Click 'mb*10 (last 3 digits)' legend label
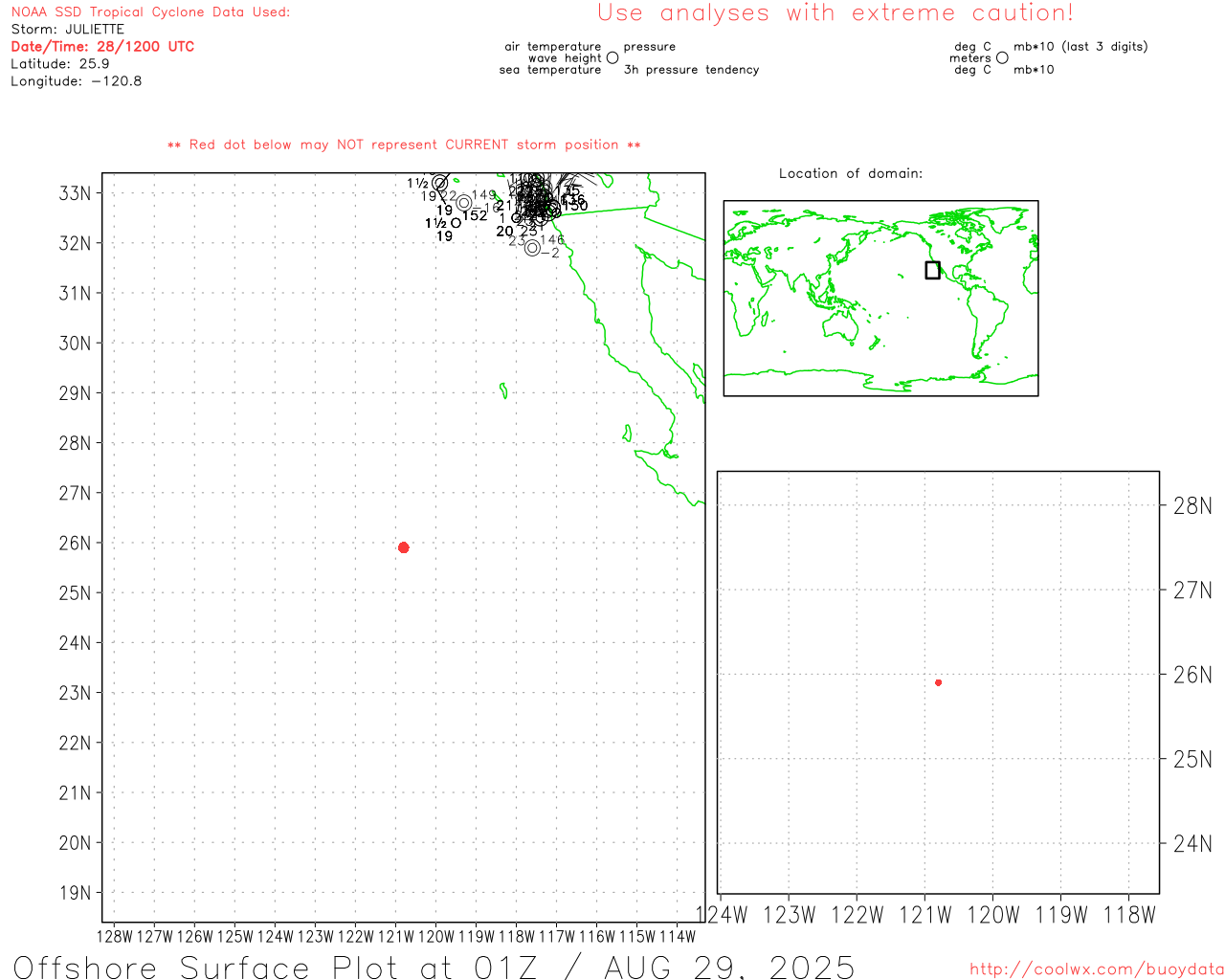This screenshot has width=1225, height=980. 1080,47
